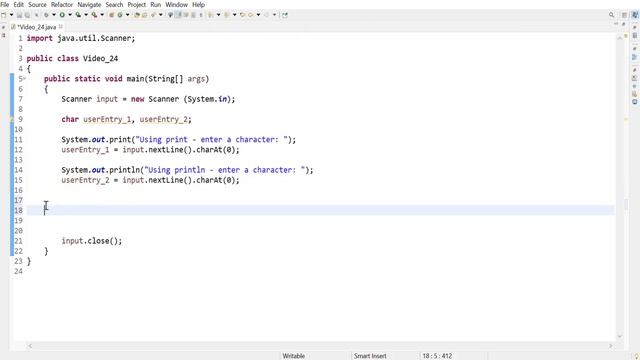This screenshot has width=640, height=360.
Task: Open the Navigate menu
Action: click(89, 4)
